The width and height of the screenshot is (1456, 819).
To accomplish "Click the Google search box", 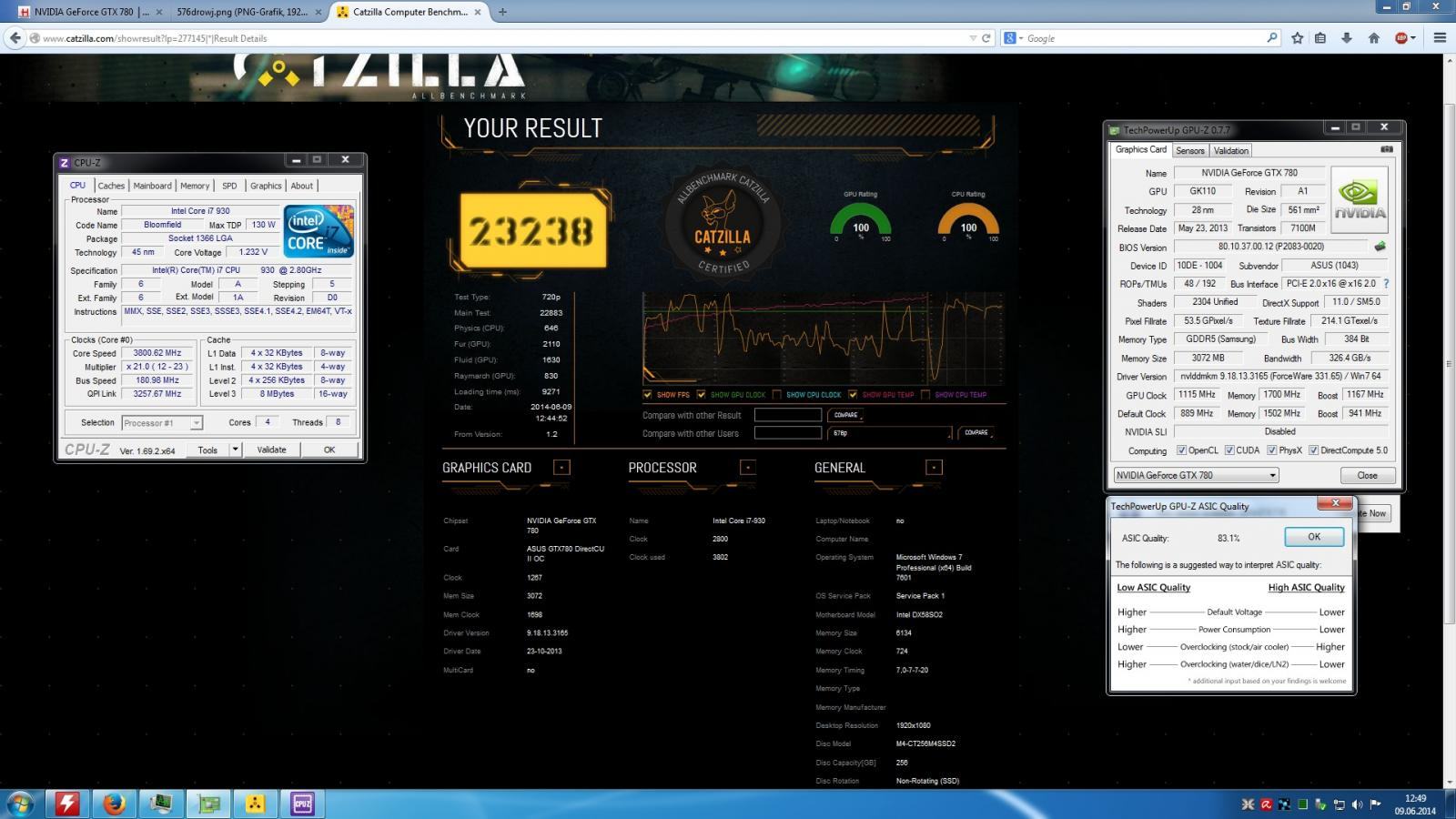I will coord(1144,38).
